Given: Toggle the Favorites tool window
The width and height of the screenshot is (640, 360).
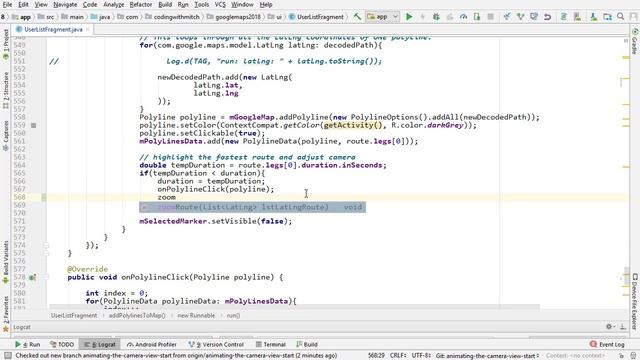Looking at the screenshot, I should point(6,313).
